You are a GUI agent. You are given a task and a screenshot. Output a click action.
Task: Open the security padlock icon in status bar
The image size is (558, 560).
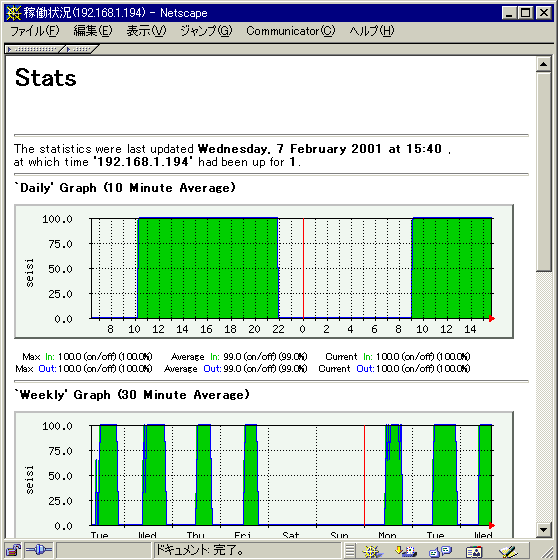(x=14, y=550)
